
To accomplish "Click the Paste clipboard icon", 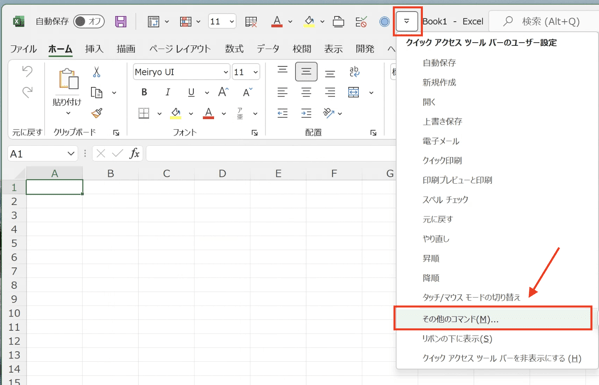I will pos(68,79).
